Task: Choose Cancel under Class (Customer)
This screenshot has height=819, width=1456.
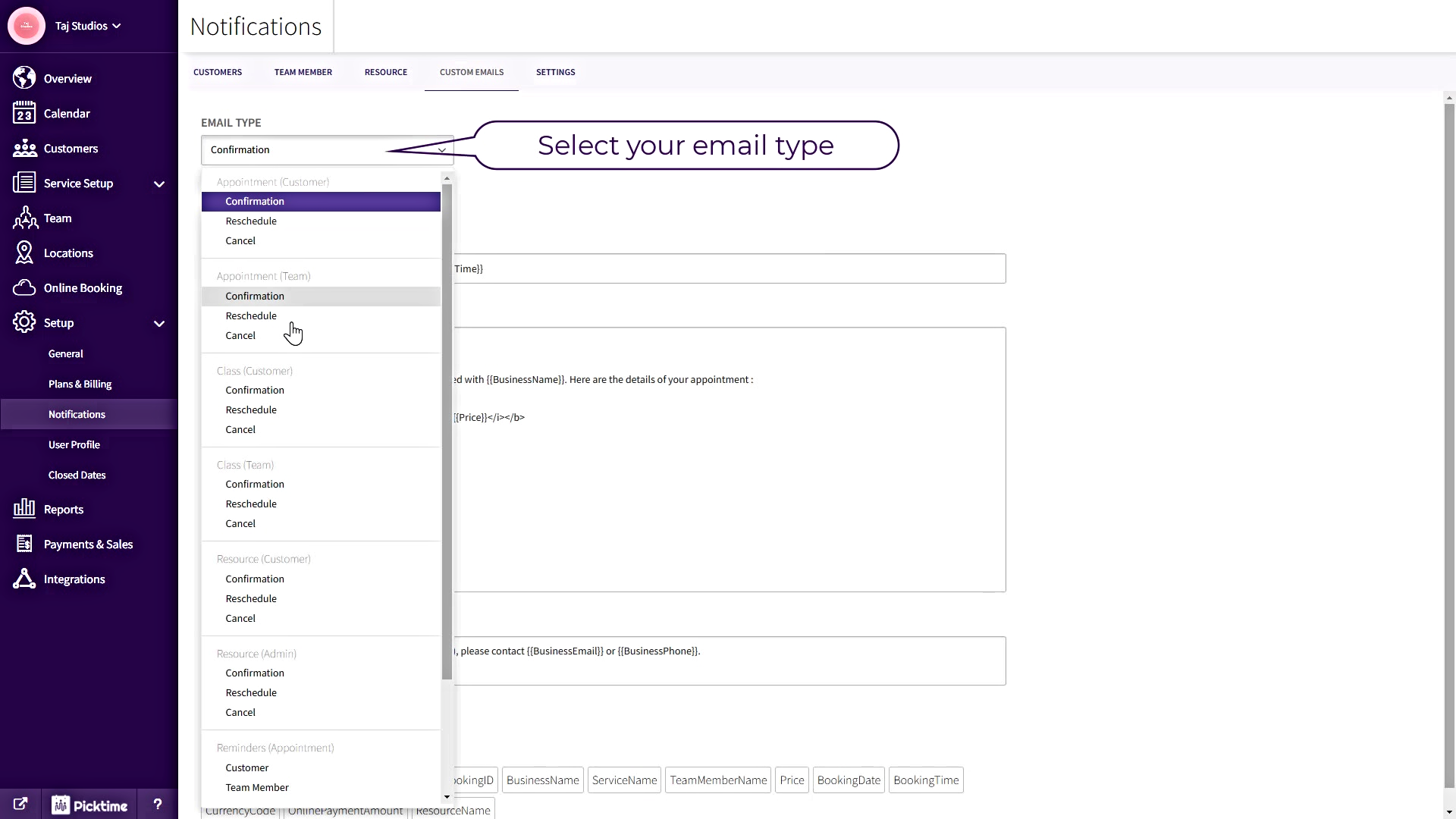Action: [240, 429]
